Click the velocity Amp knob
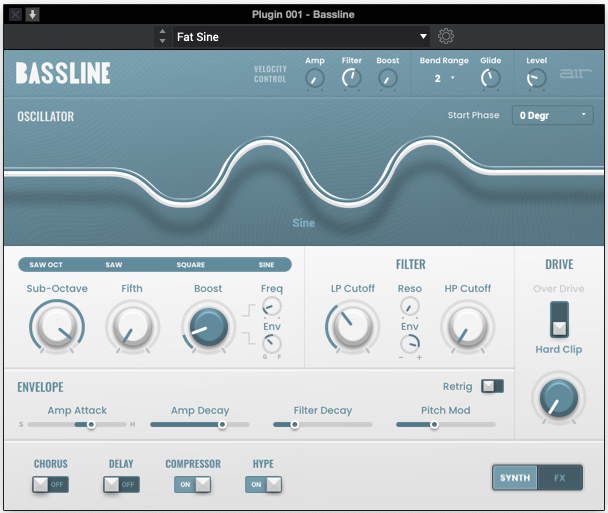This screenshot has width=608, height=513. click(314, 79)
